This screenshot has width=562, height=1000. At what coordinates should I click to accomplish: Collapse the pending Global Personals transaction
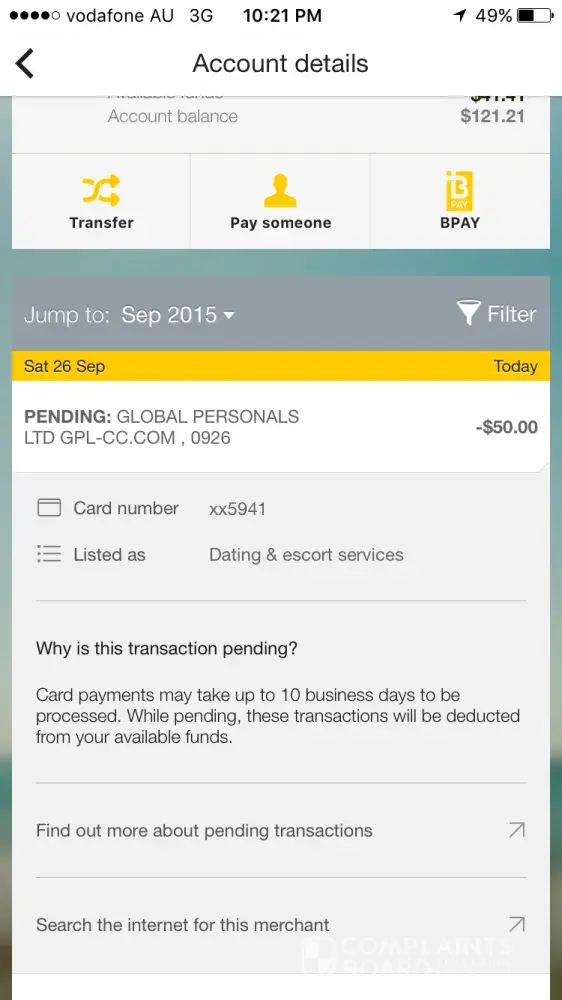(281, 427)
